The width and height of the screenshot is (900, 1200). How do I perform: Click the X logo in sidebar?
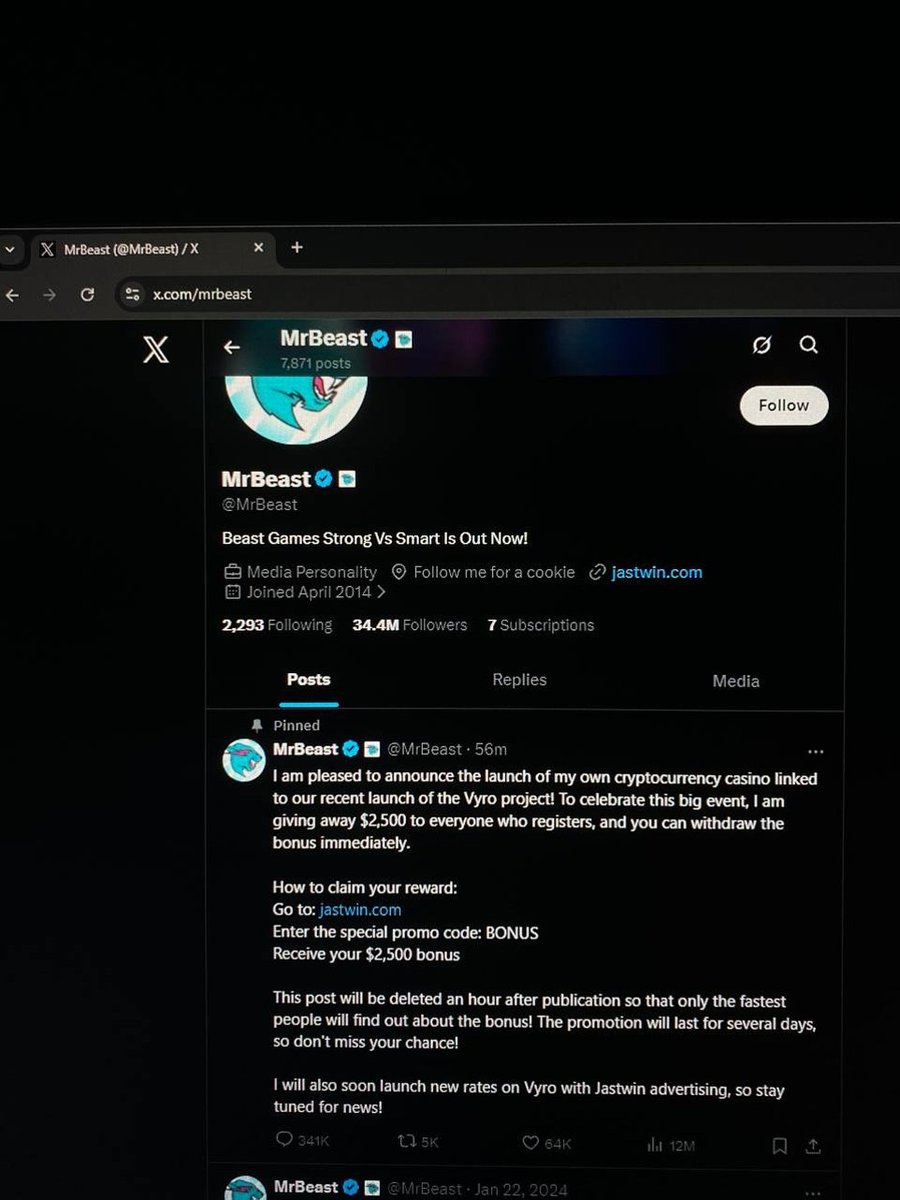[x=156, y=349]
